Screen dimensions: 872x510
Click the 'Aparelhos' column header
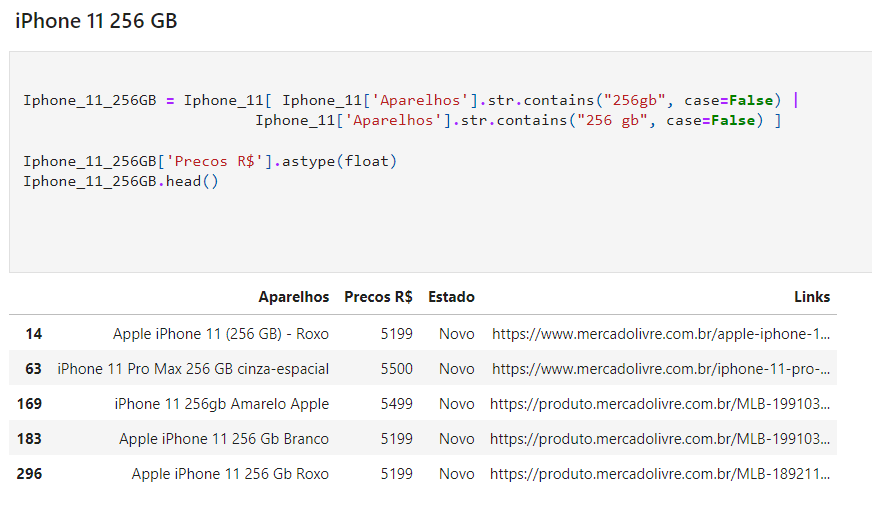point(294,297)
